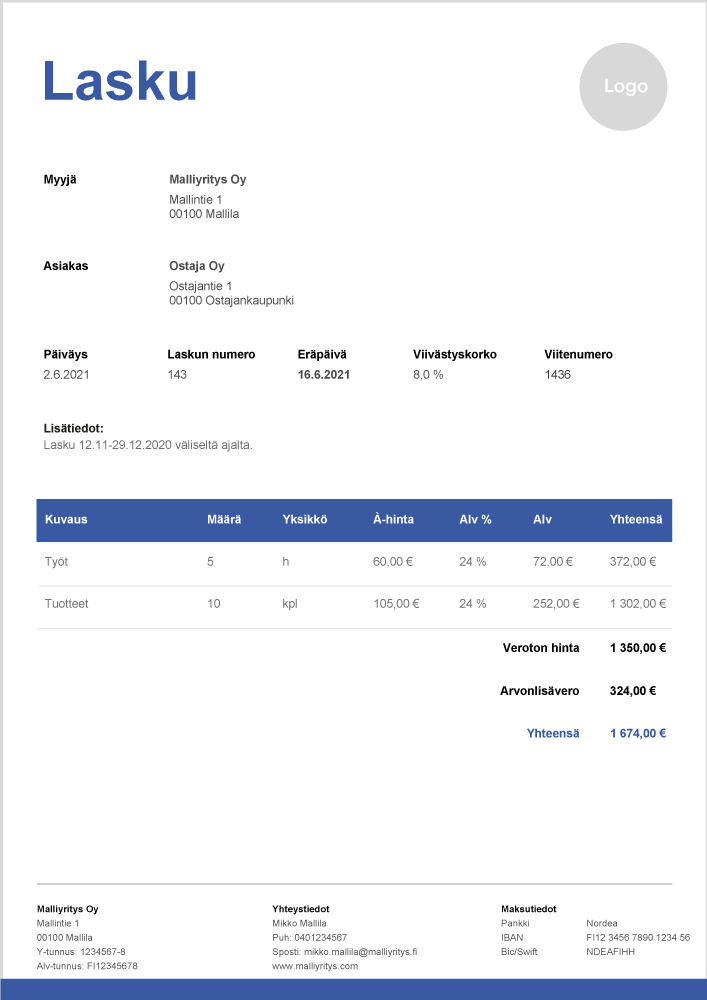
Task: Click the Yksikkö column header
Action: pos(304,520)
